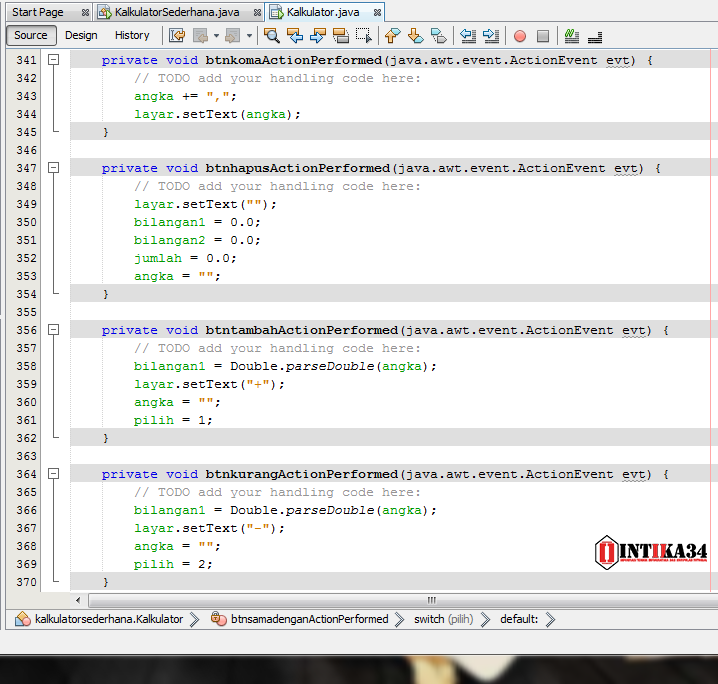This screenshot has width=718, height=684.
Task: Place cursor on 'angka += ",";' line
Action: (185, 96)
